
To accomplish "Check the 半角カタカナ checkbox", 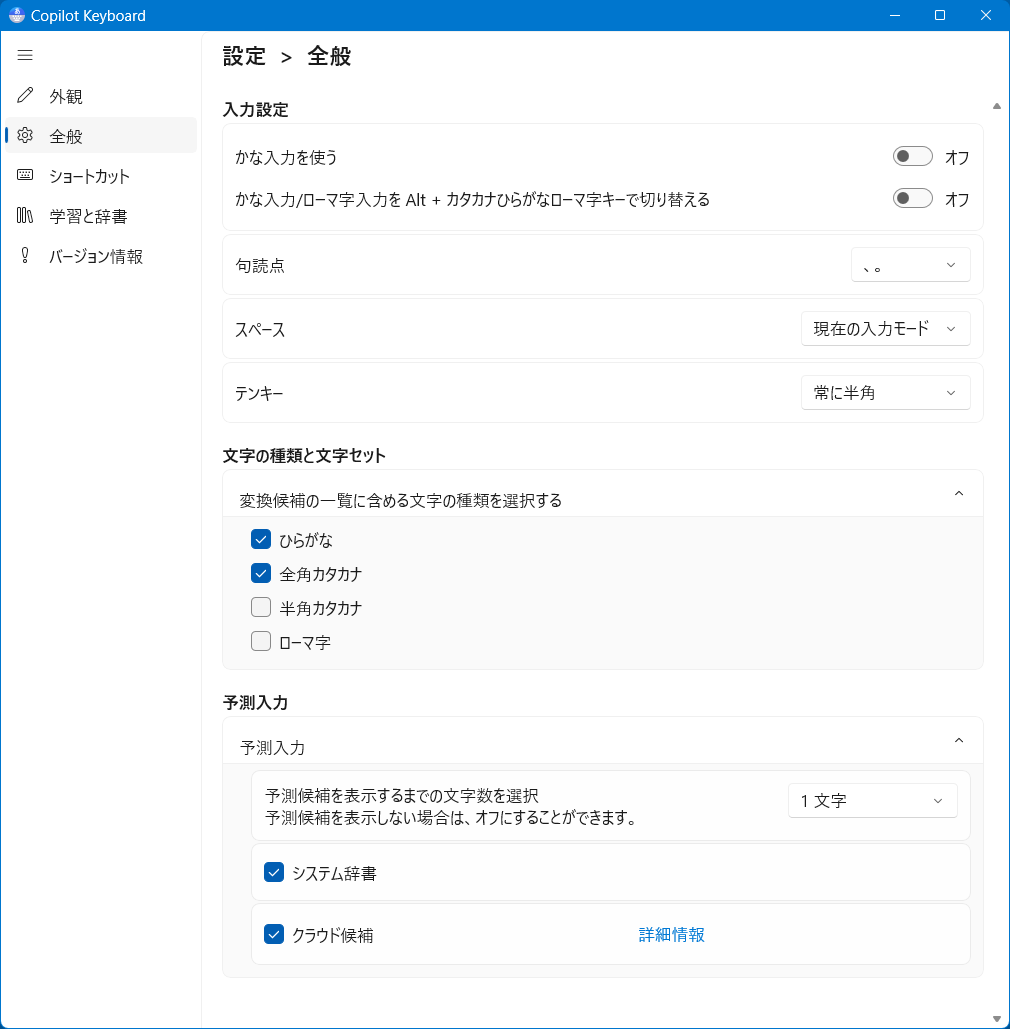I will tap(261, 607).
